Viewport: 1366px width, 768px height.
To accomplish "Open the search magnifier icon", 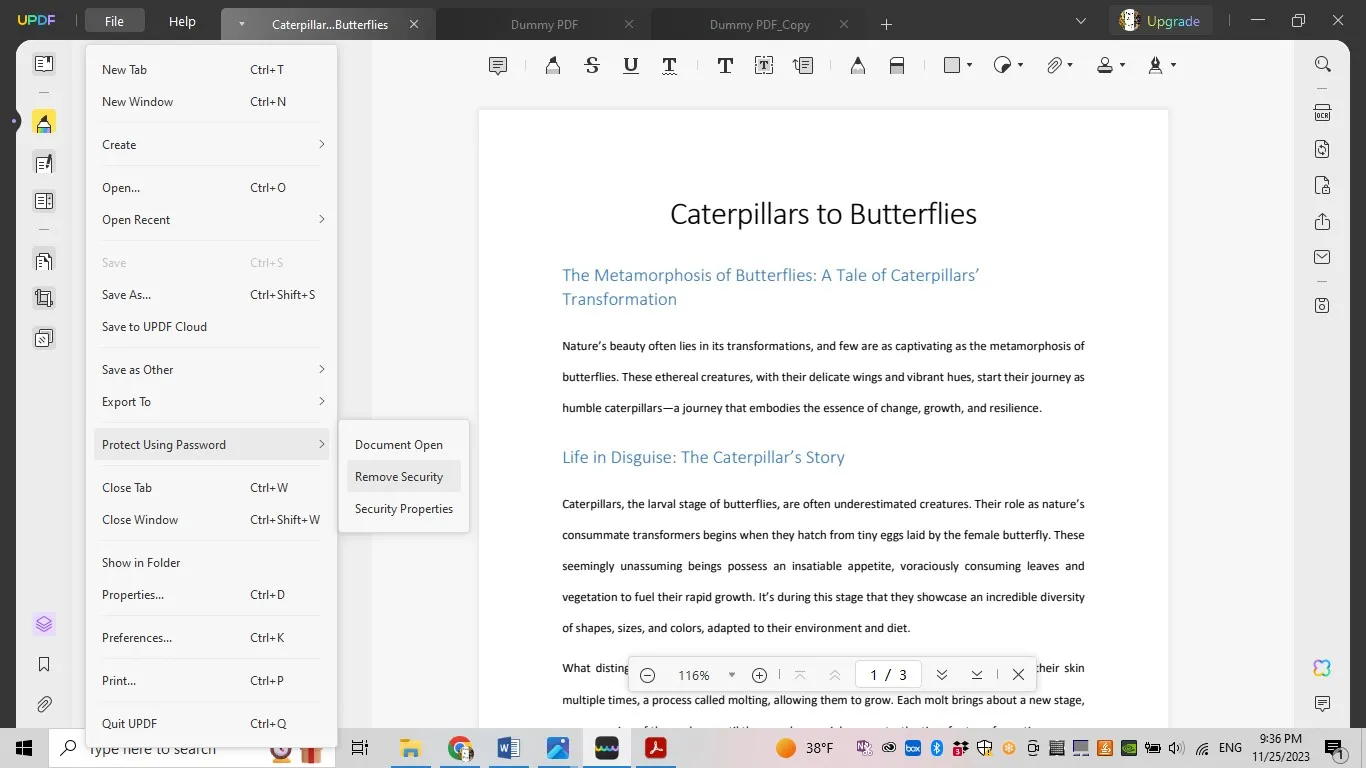I will coord(1322,64).
